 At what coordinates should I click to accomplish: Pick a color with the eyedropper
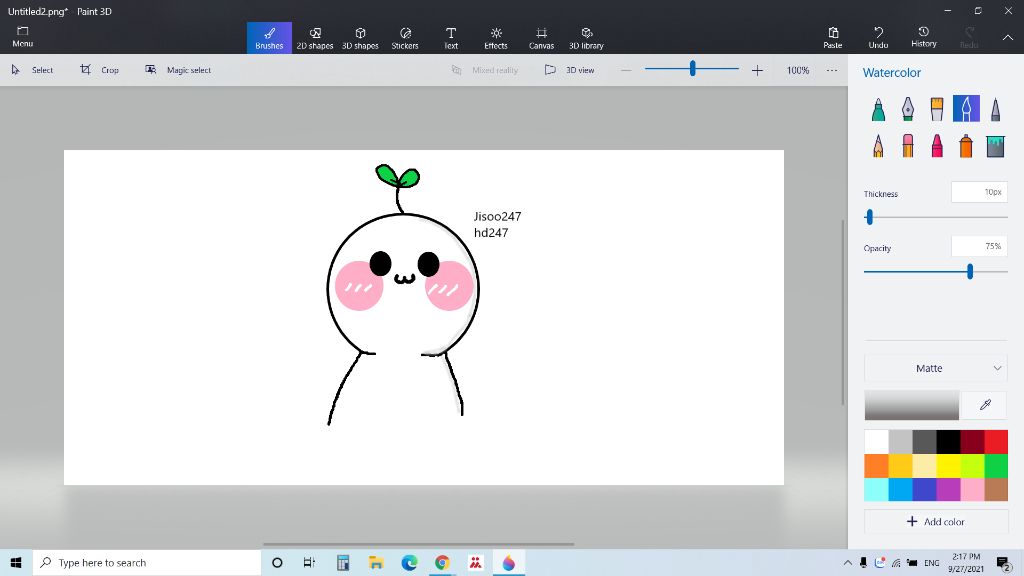coord(985,405)
